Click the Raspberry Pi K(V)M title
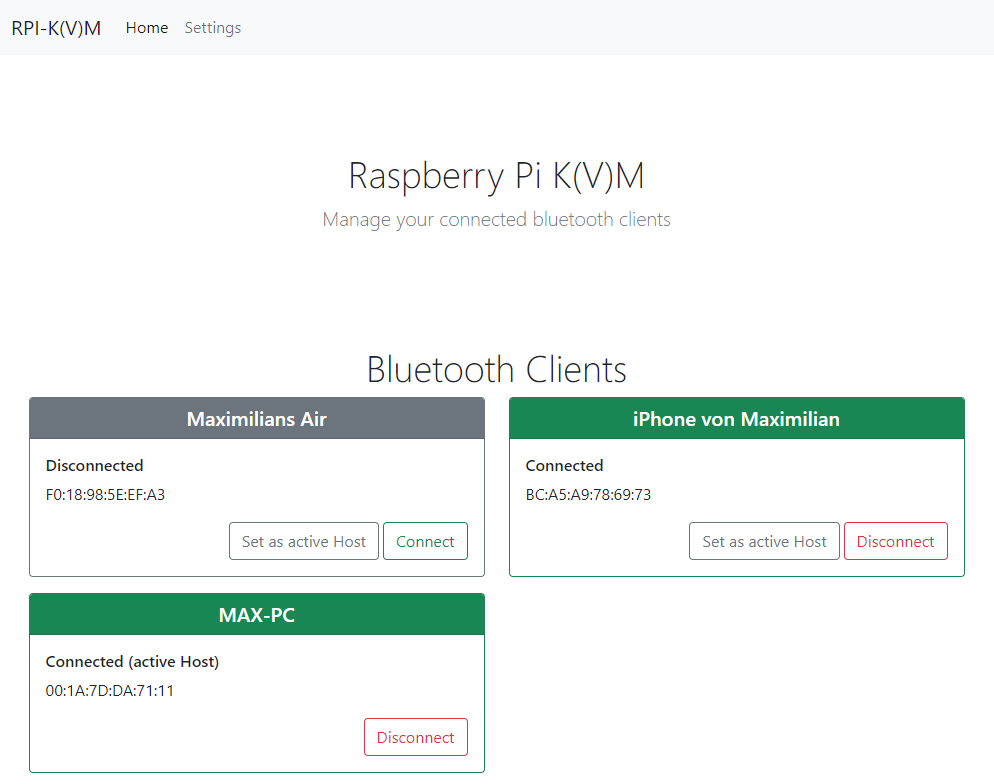 (496, 176)
